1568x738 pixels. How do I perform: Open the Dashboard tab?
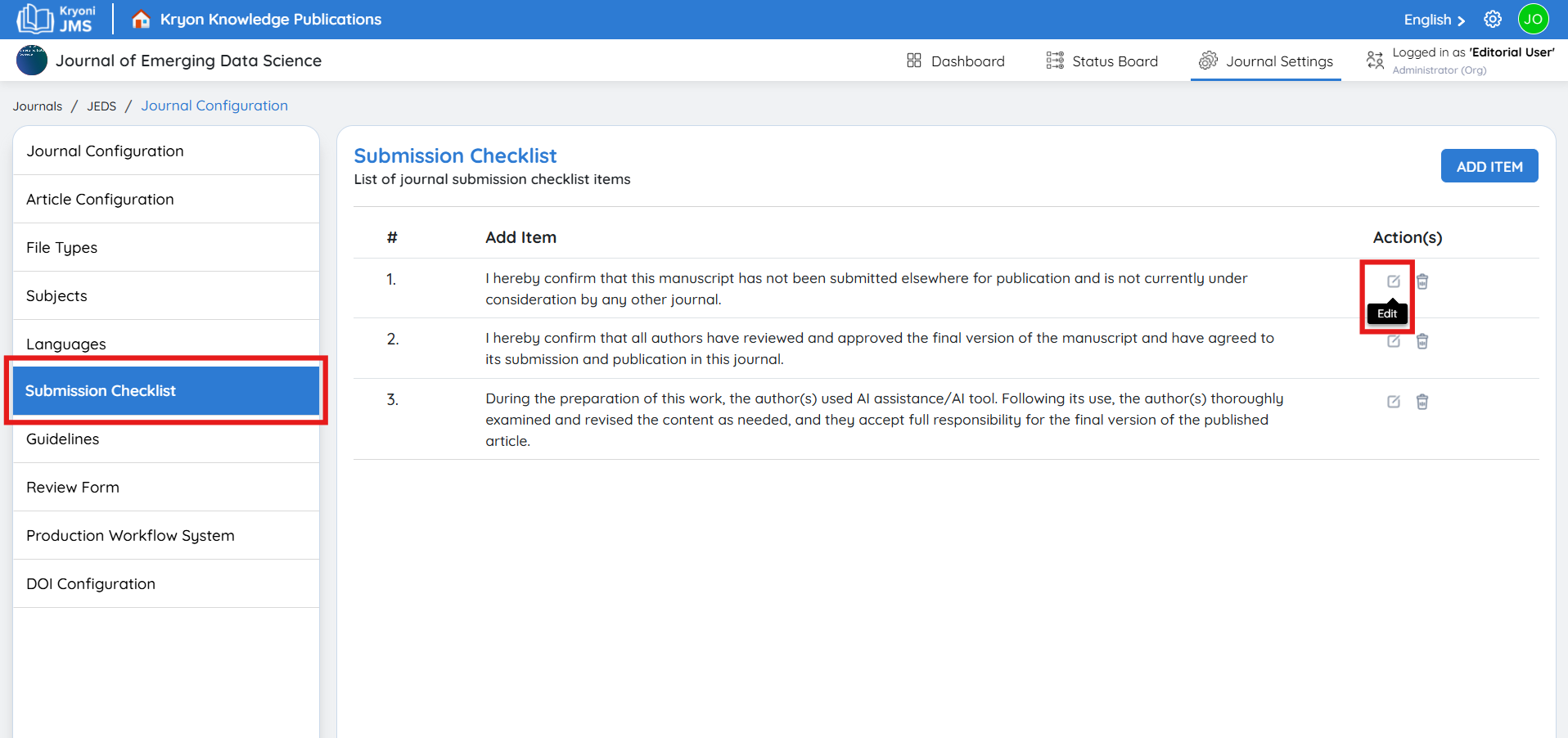[955, 61]
